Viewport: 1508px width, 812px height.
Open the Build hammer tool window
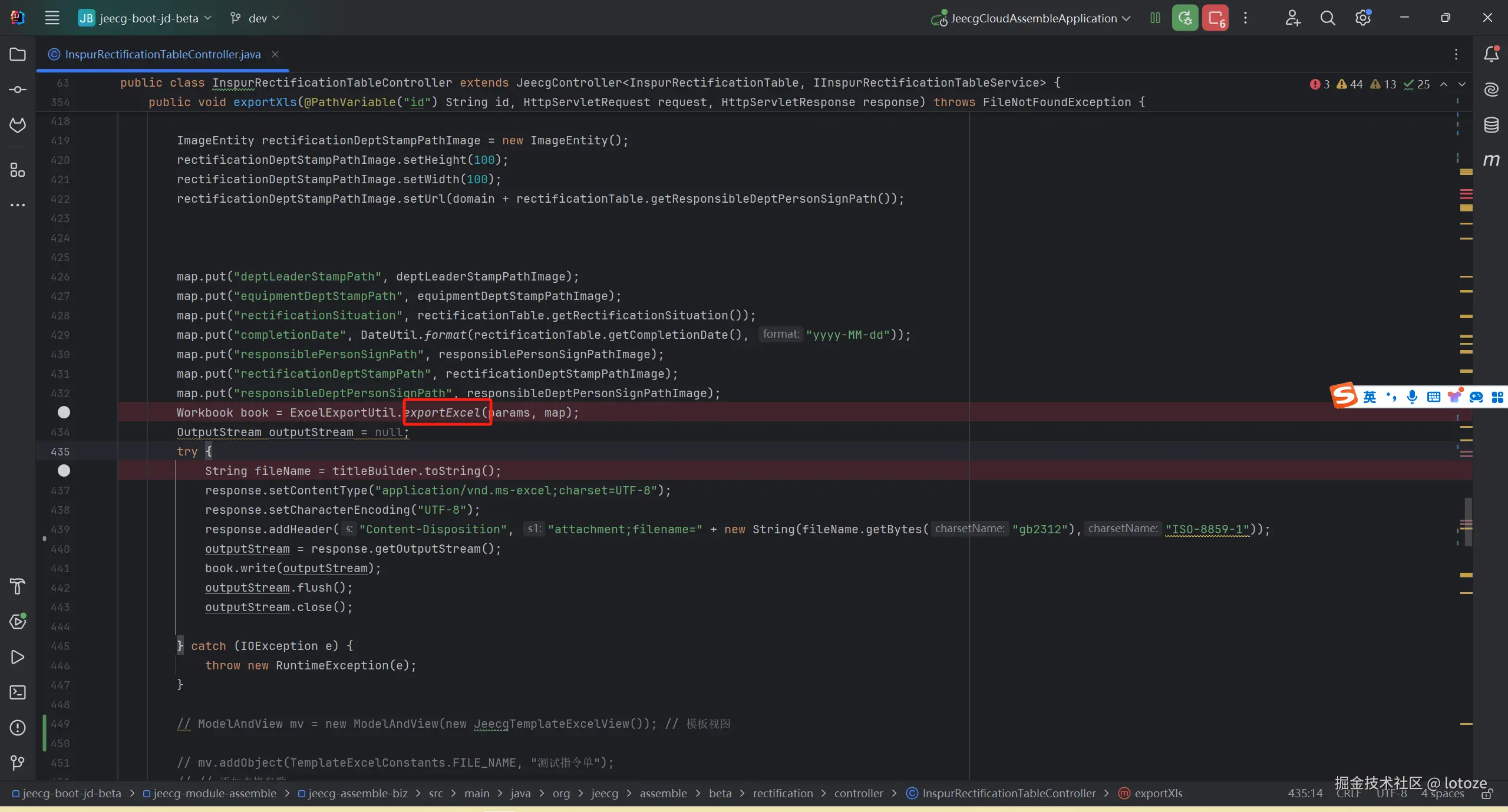tap(18, 586)
